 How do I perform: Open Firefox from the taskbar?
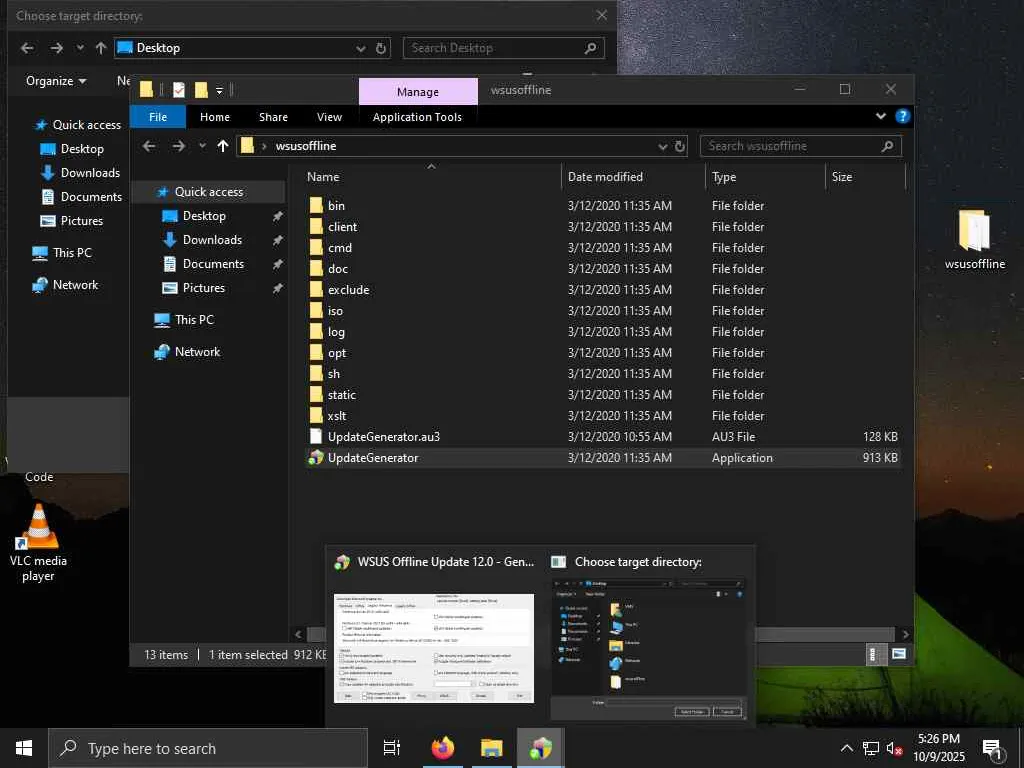pyautogui.click(x=443, y=748)
